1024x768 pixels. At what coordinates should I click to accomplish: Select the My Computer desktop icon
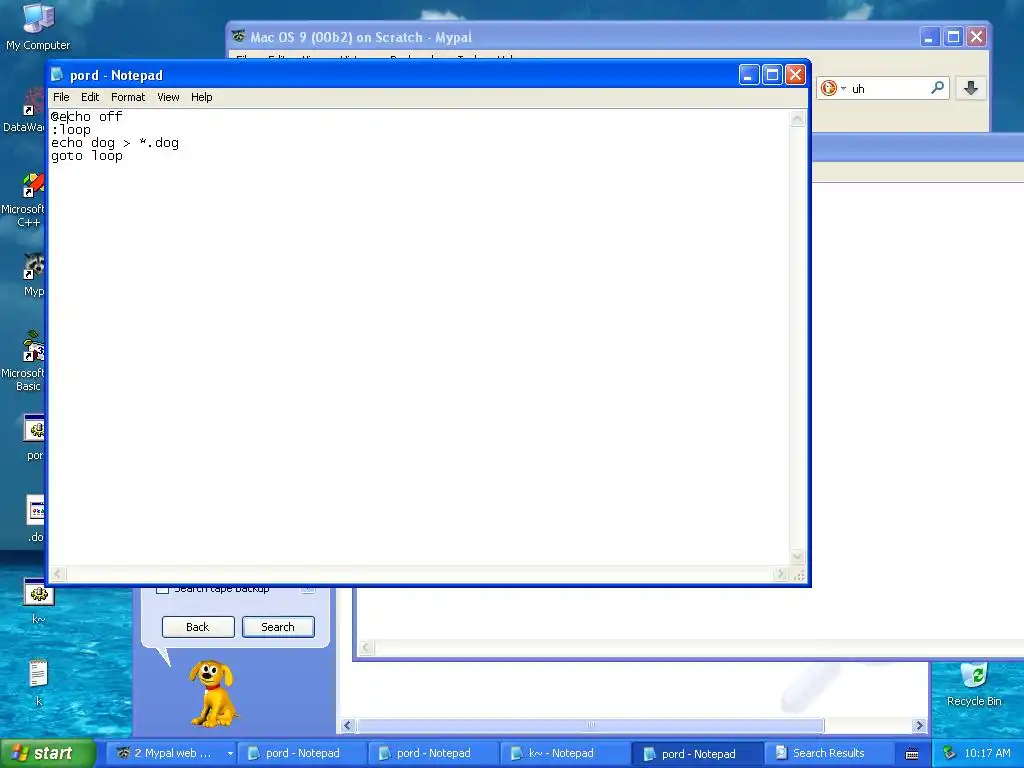(x=38, y=27)
